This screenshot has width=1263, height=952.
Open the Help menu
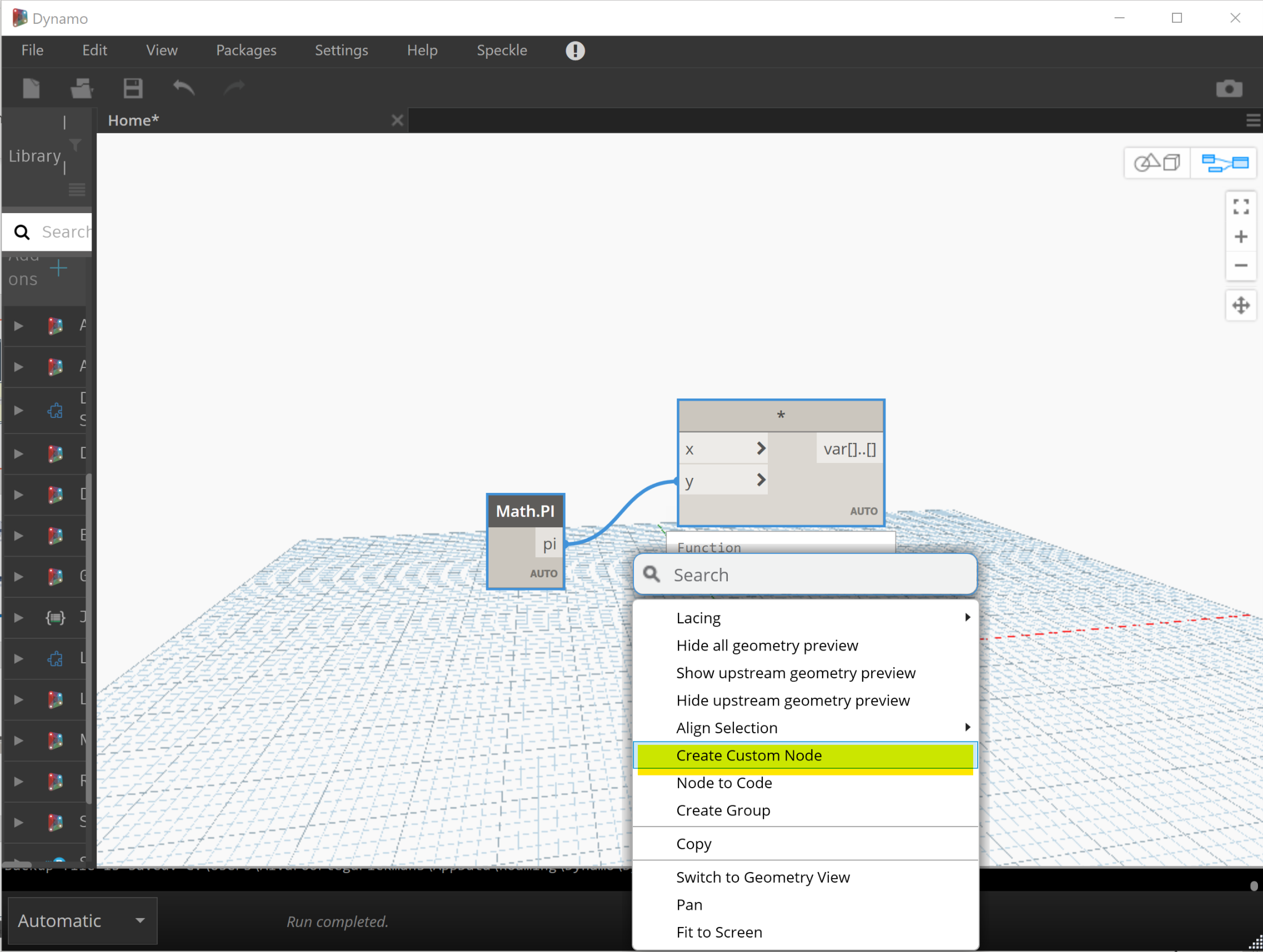(x=422, y=50)
